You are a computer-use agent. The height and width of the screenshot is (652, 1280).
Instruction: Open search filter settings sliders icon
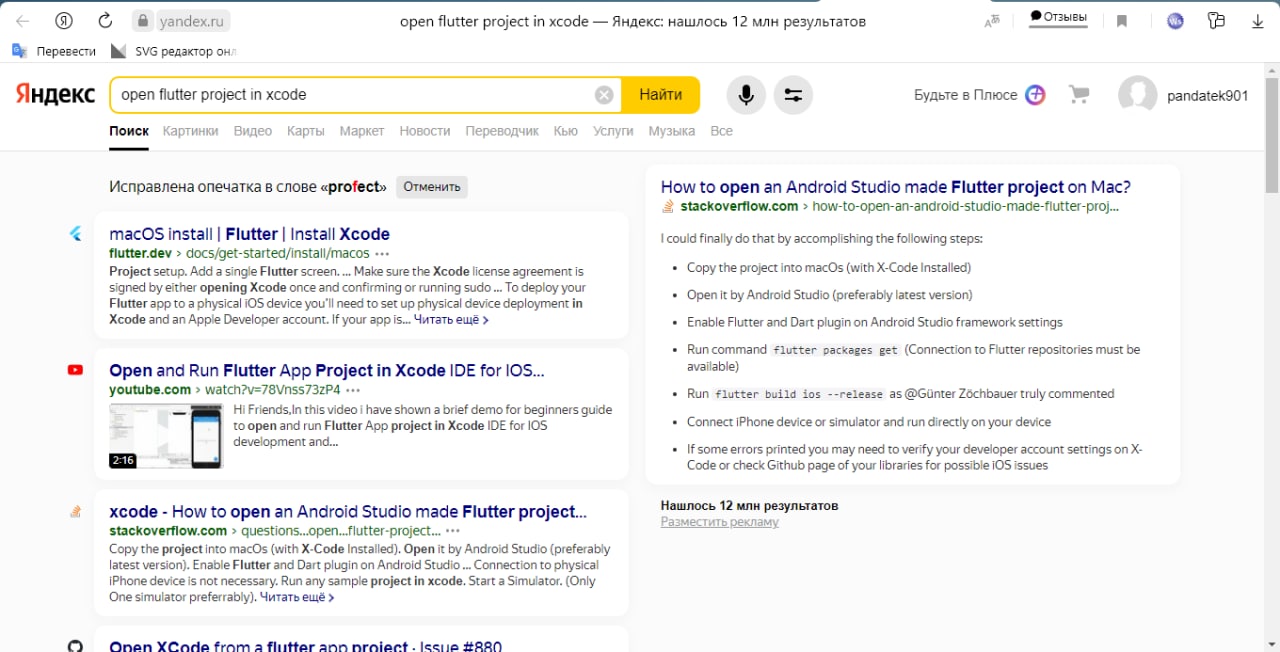tap(793, 95)
